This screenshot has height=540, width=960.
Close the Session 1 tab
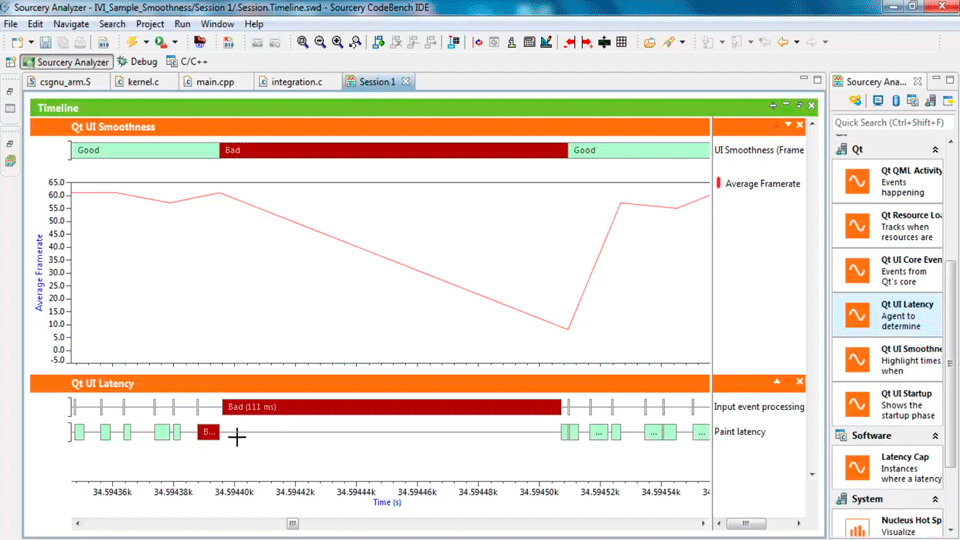coord(405,81)
